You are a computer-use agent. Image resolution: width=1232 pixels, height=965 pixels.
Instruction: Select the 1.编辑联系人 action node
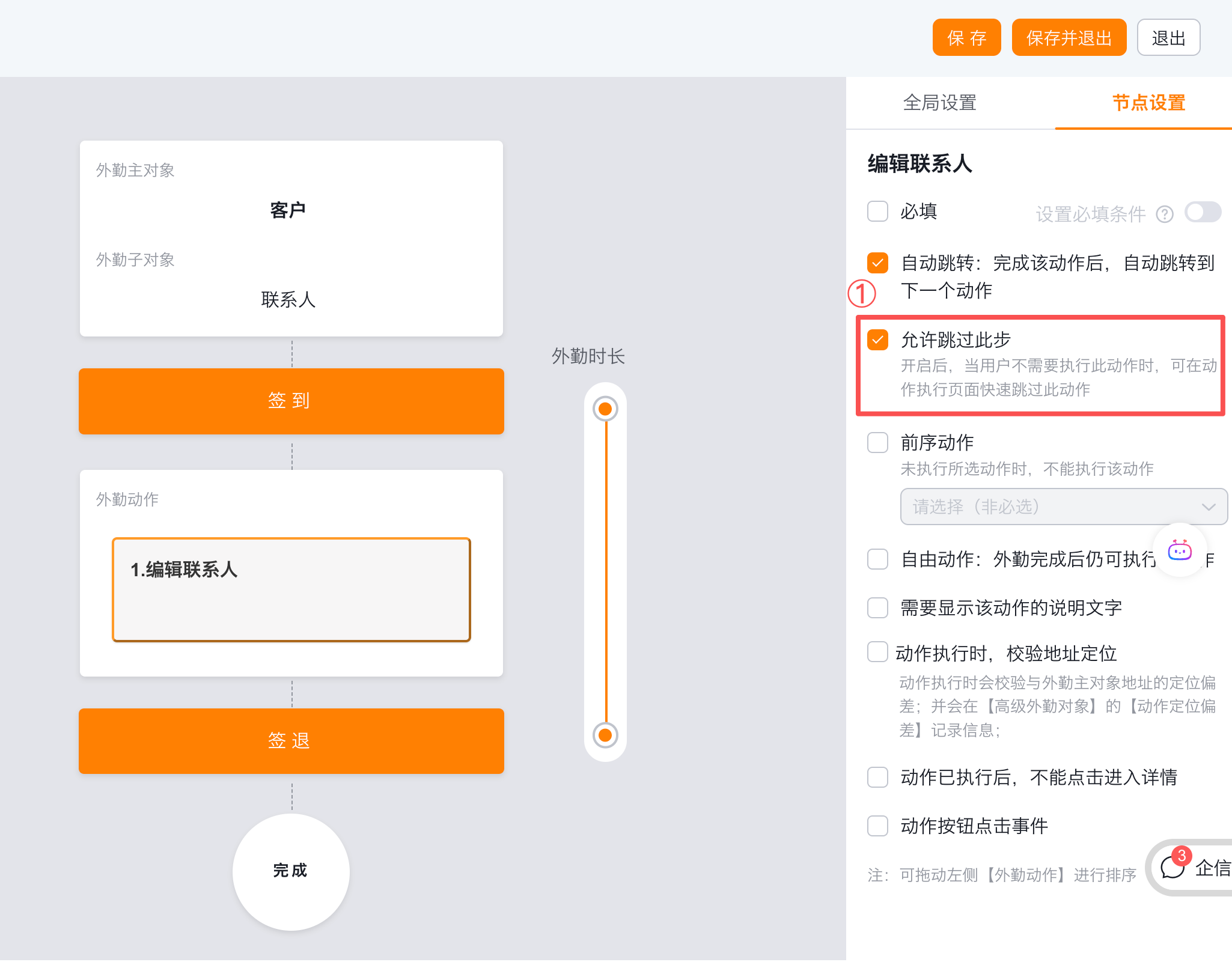tap(291, 589)
